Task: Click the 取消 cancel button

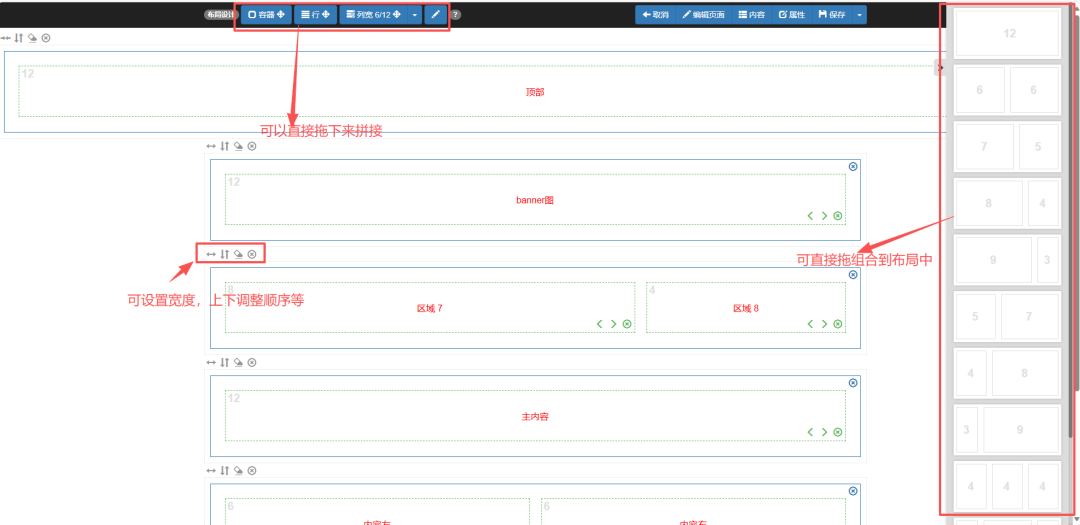Action: (656, 14)
